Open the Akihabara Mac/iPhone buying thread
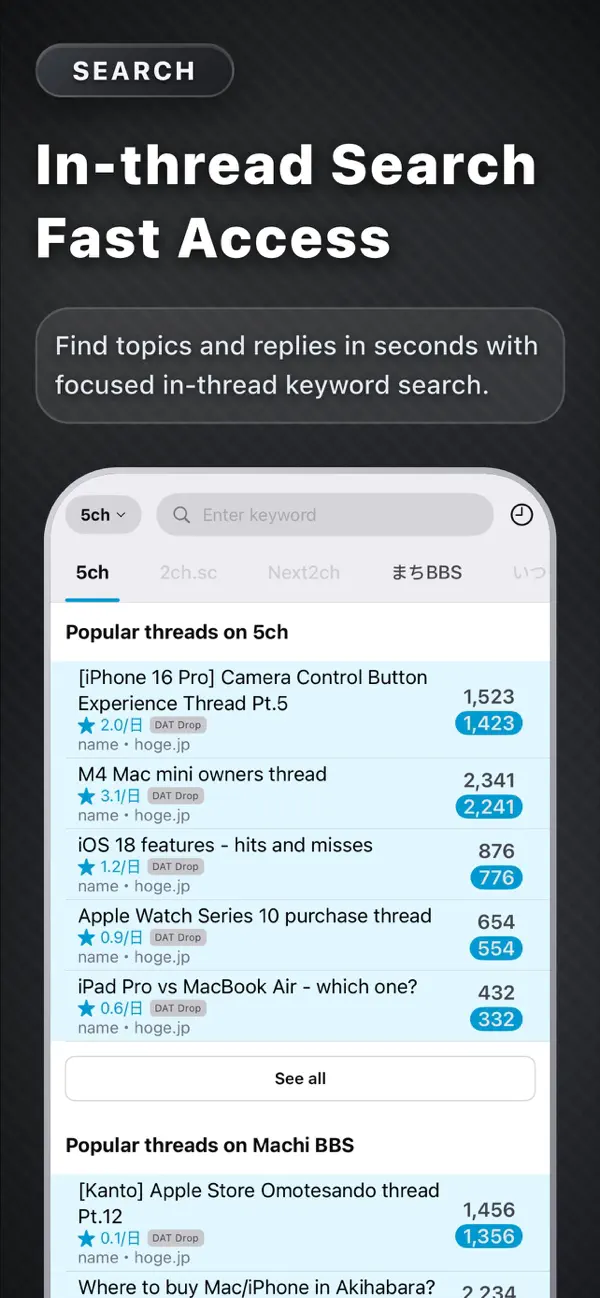This screenshot has height=1298, width=600. 254,1287
